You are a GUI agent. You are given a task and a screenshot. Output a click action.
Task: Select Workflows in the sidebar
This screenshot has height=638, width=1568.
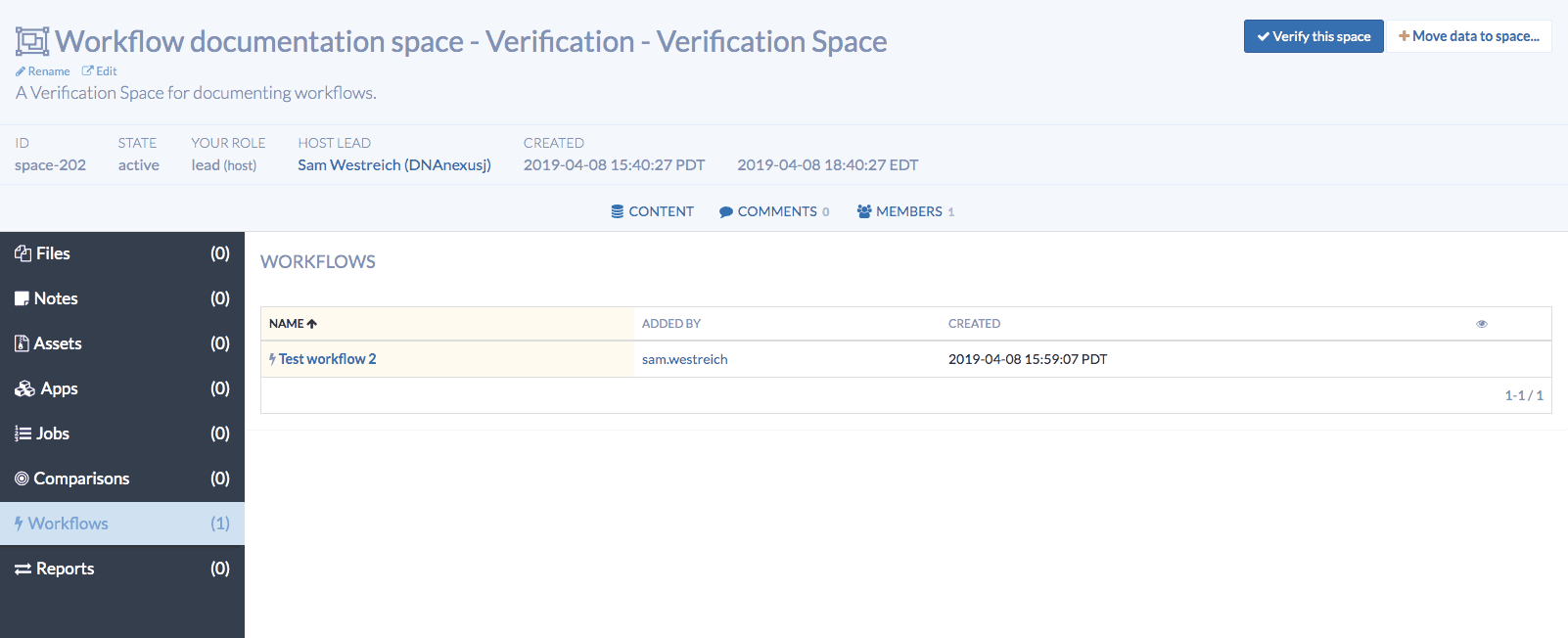[122, 524]
